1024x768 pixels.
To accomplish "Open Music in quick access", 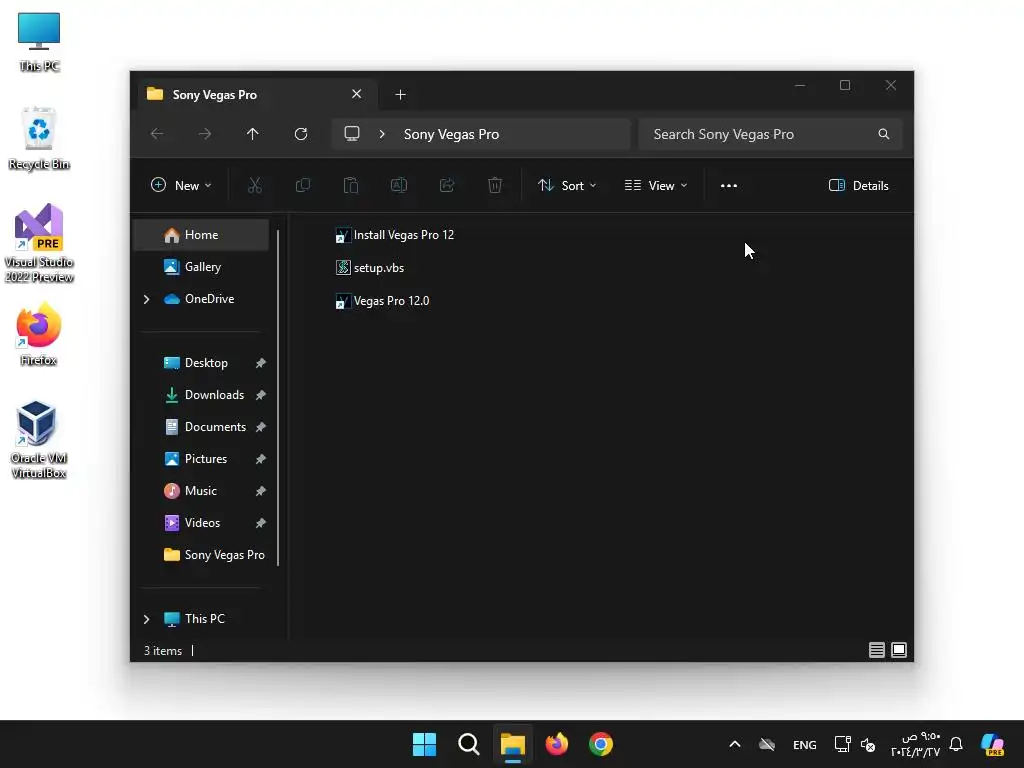I will coord(200,491).
